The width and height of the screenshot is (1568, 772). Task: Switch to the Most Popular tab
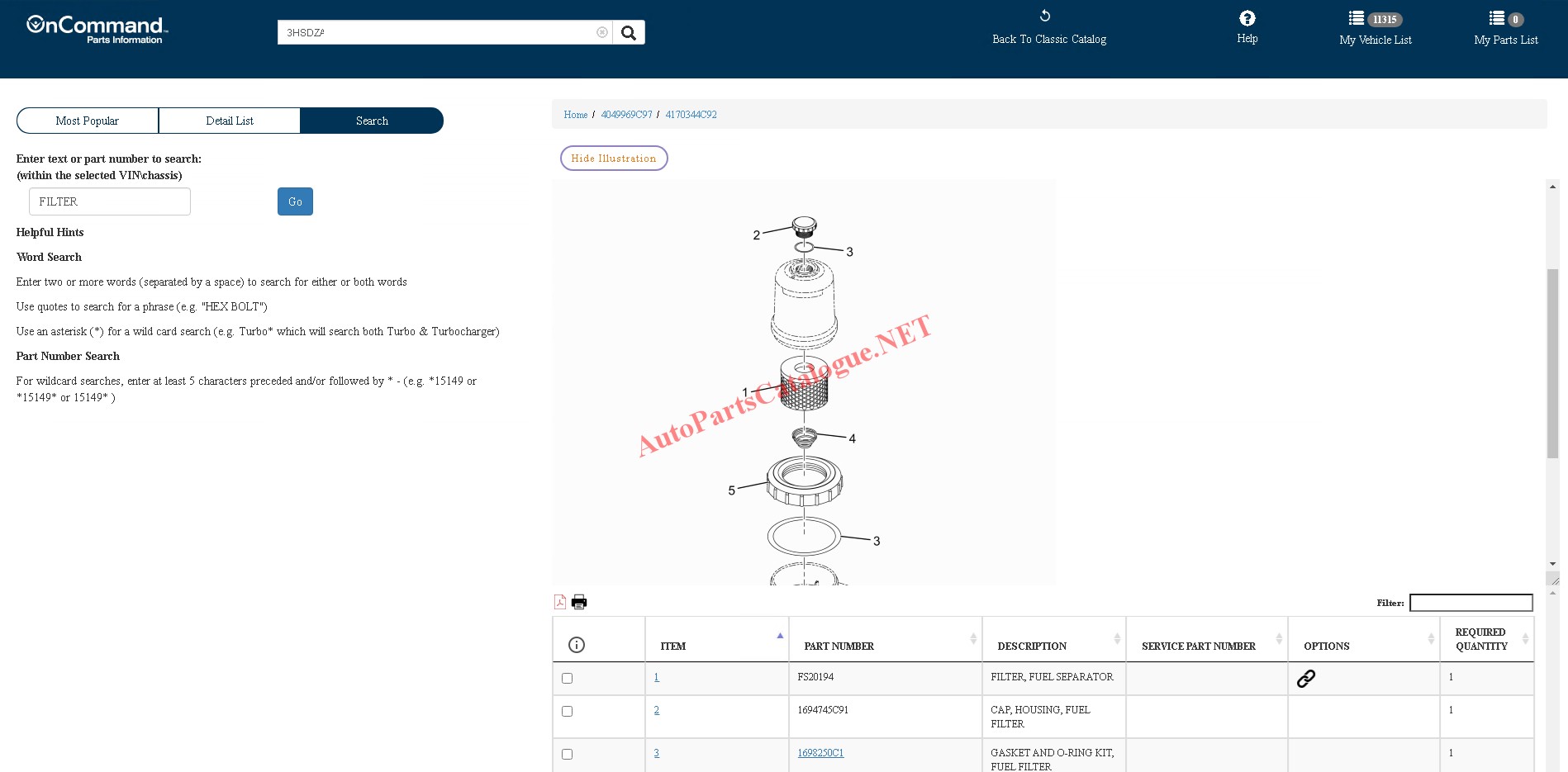coord(88,121)
